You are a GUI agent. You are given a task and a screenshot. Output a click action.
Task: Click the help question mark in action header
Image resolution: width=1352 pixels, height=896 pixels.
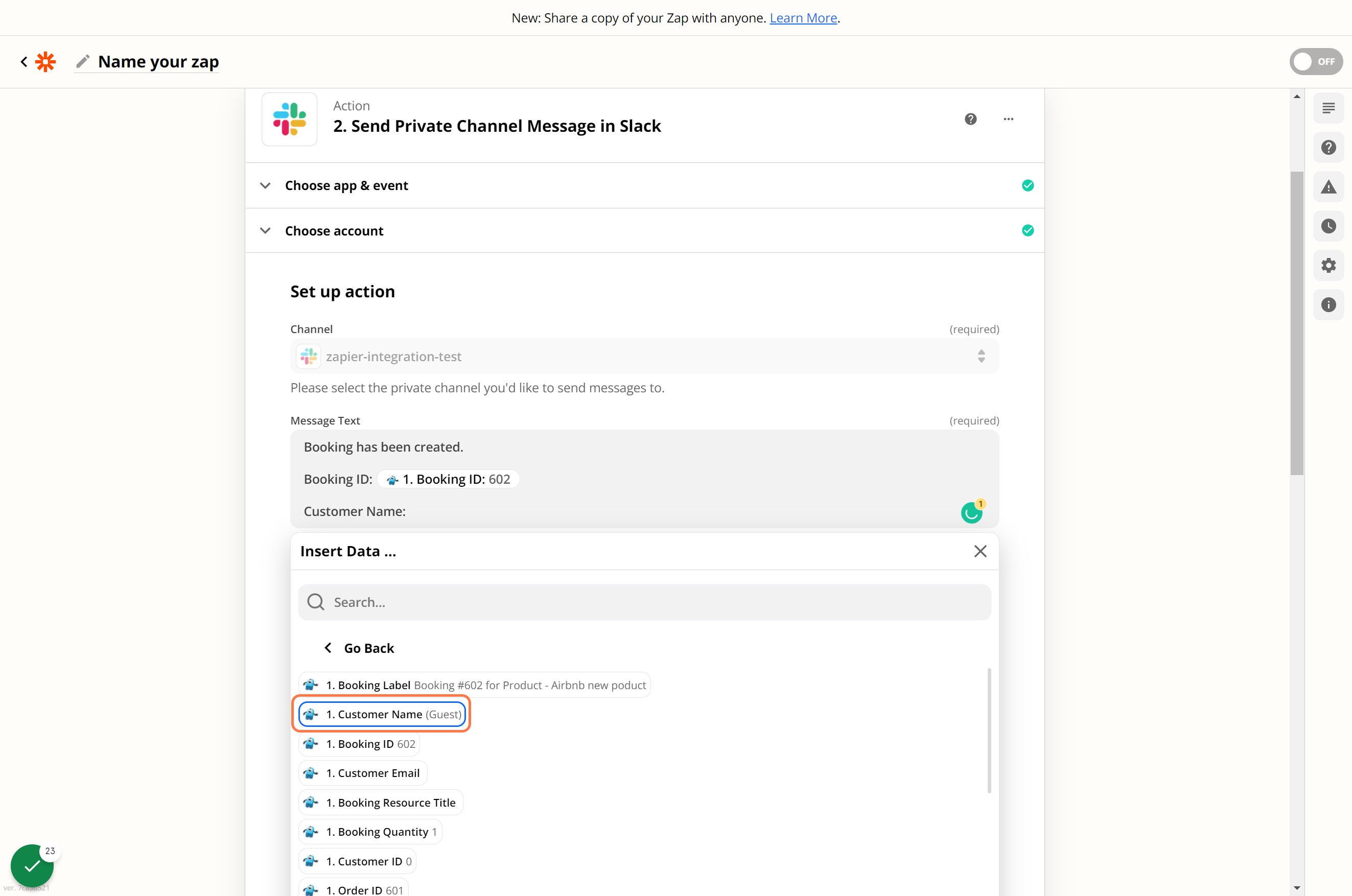970,119
